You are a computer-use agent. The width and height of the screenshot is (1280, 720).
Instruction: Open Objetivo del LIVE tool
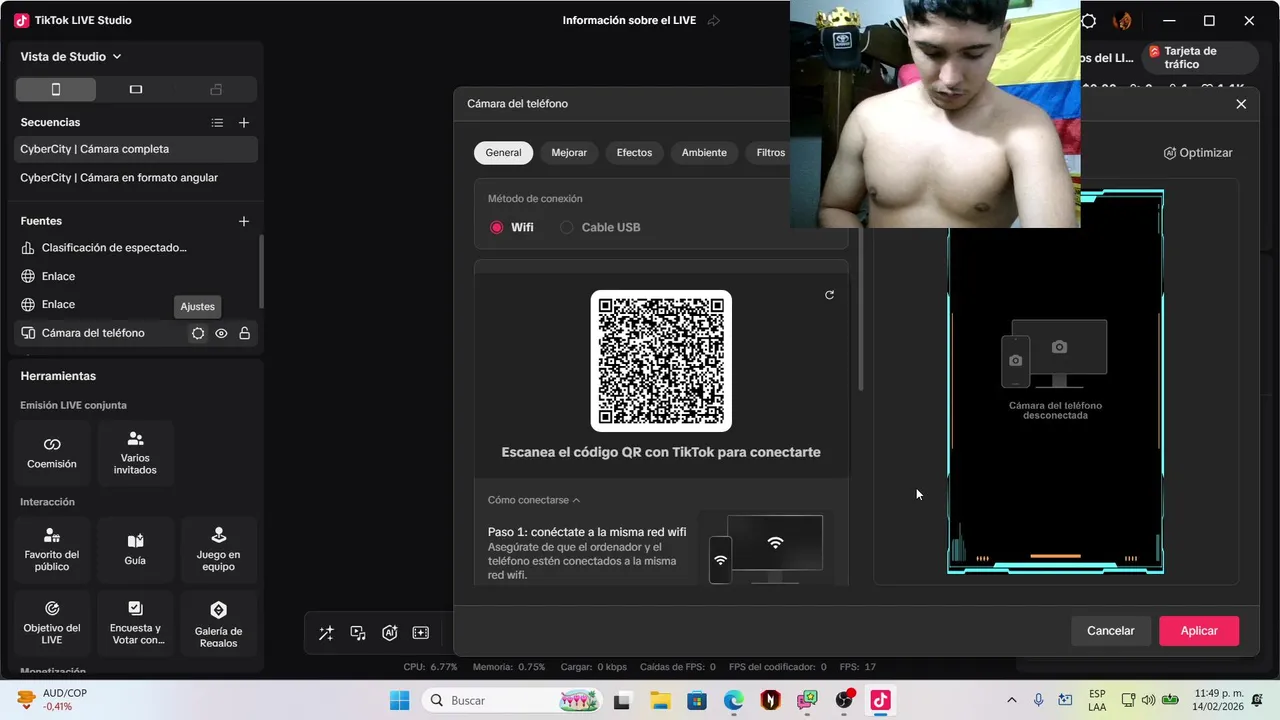point(52,623)
